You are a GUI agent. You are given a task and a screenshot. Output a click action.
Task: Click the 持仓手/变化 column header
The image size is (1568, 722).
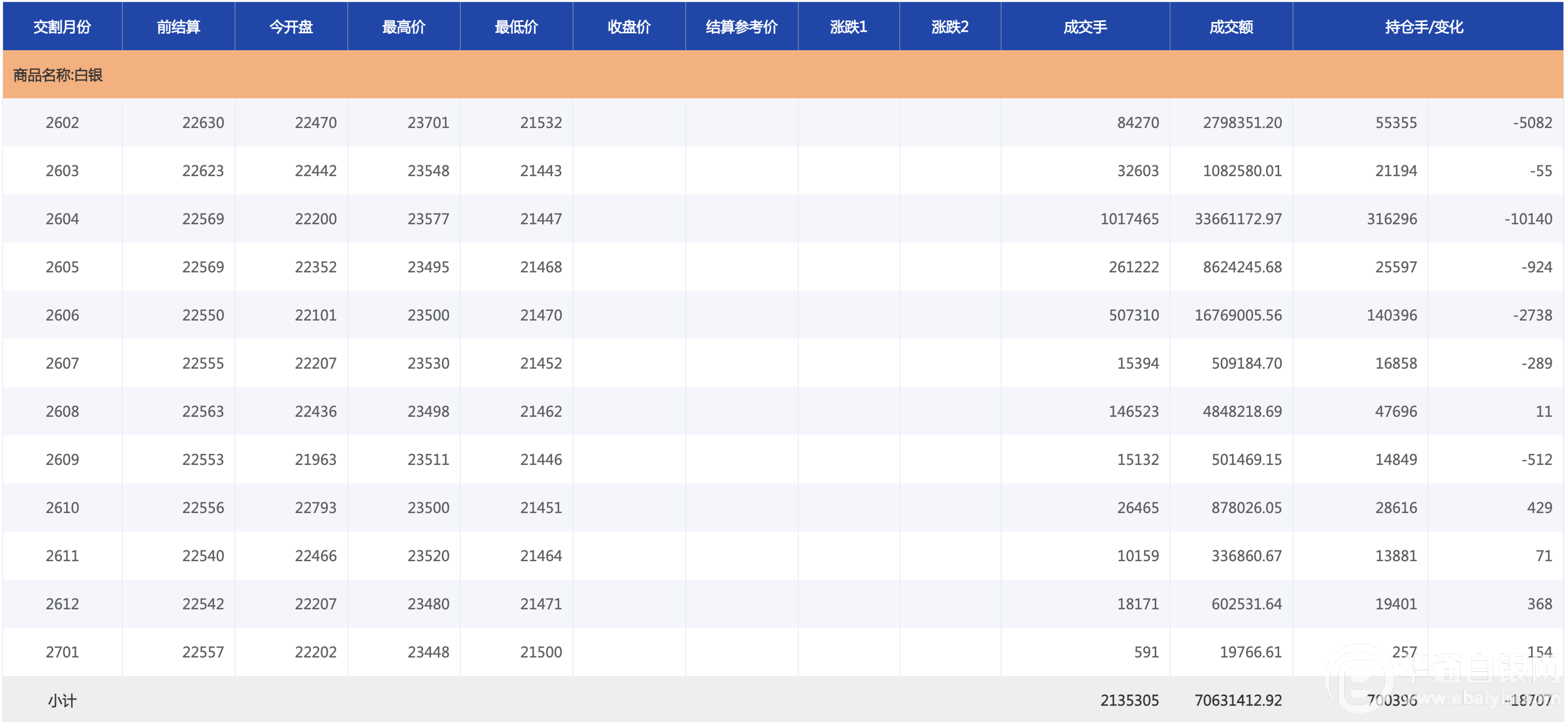(x=1424, y=27)
